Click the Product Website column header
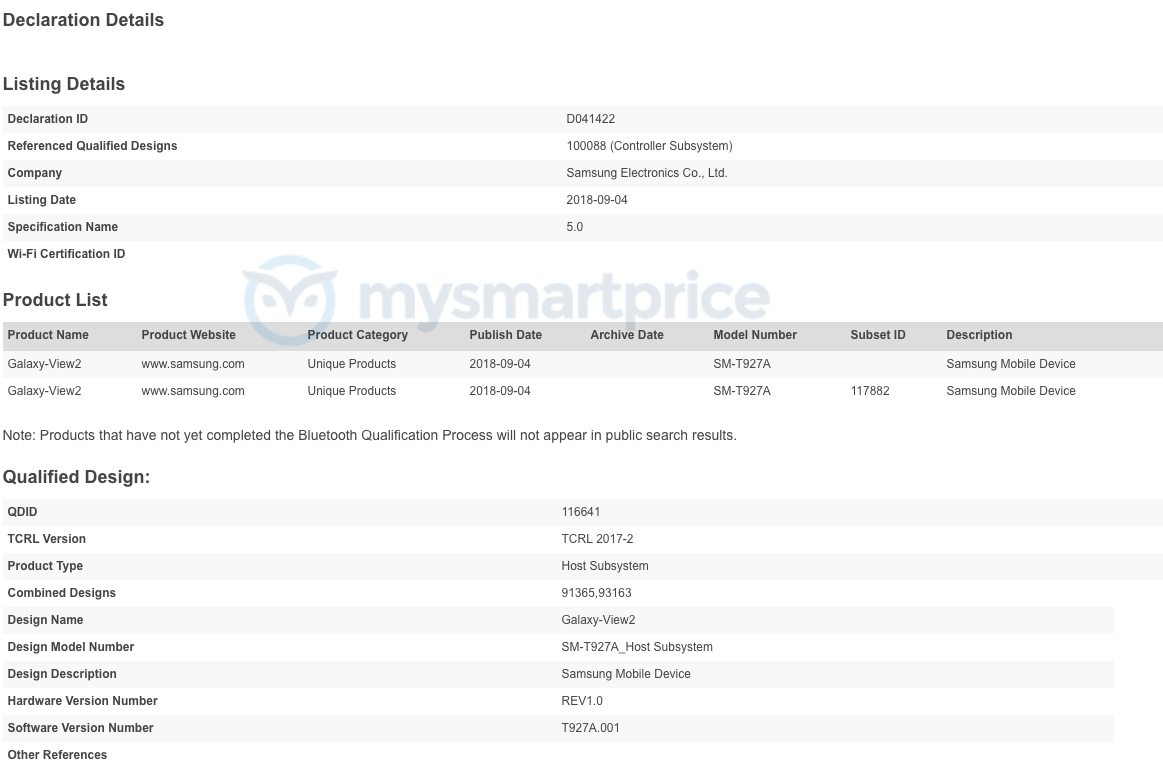Image resolution: width=1163 pixels, height=764 pixels. click(x=189, y=335)
